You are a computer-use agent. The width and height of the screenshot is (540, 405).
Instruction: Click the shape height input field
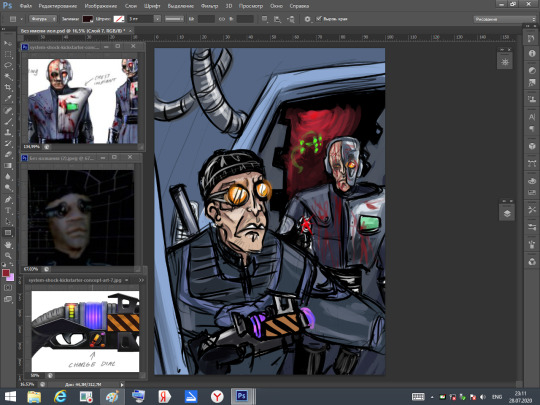[x=245, y=19]
